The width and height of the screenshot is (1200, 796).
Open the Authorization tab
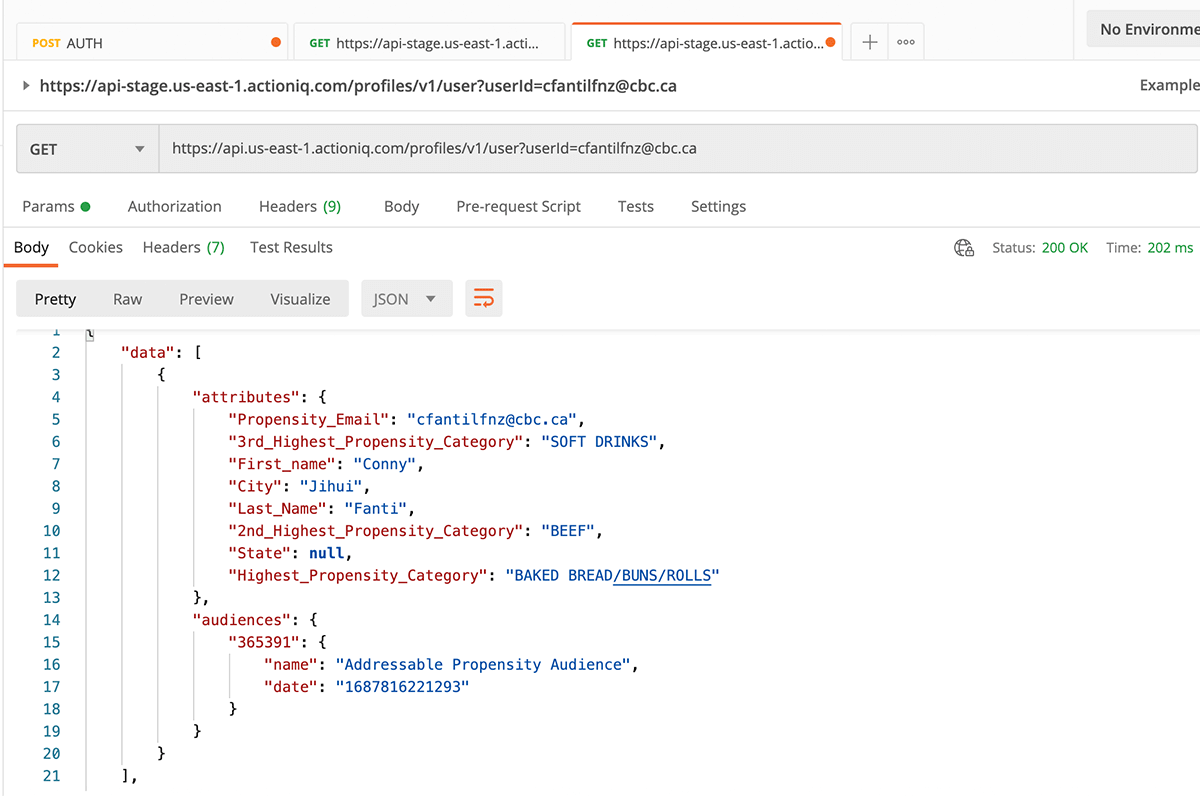click(174, 207)
